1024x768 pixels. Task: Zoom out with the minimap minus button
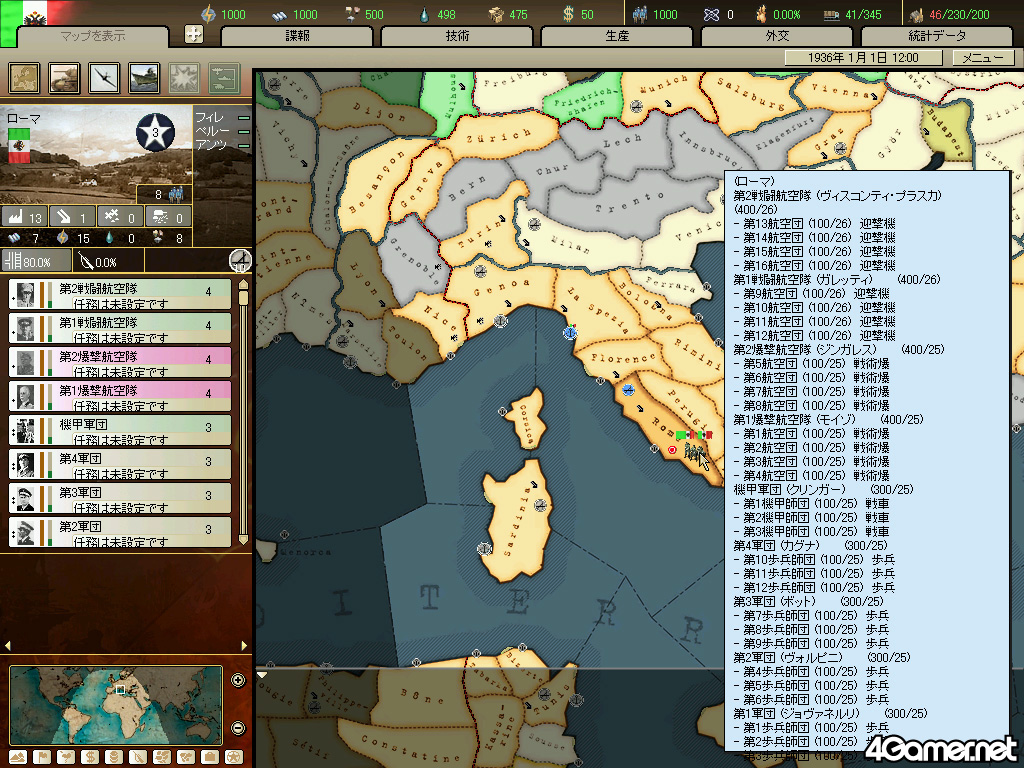[x=238, y=728]
